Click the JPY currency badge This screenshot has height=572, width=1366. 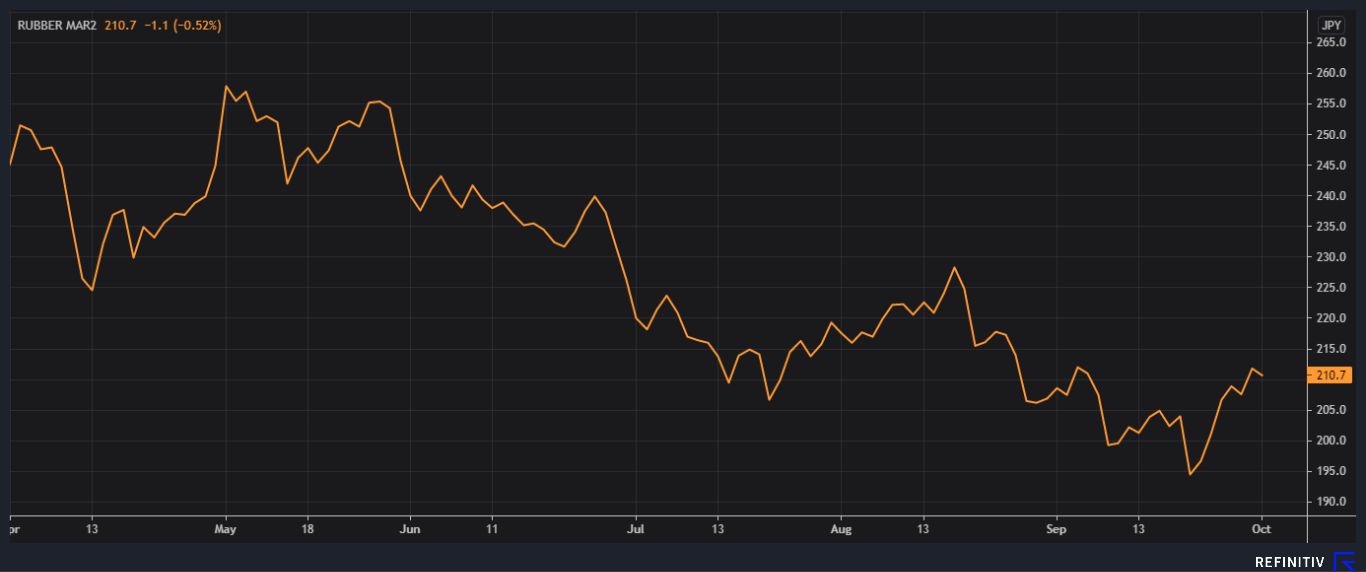(1331, 25)
